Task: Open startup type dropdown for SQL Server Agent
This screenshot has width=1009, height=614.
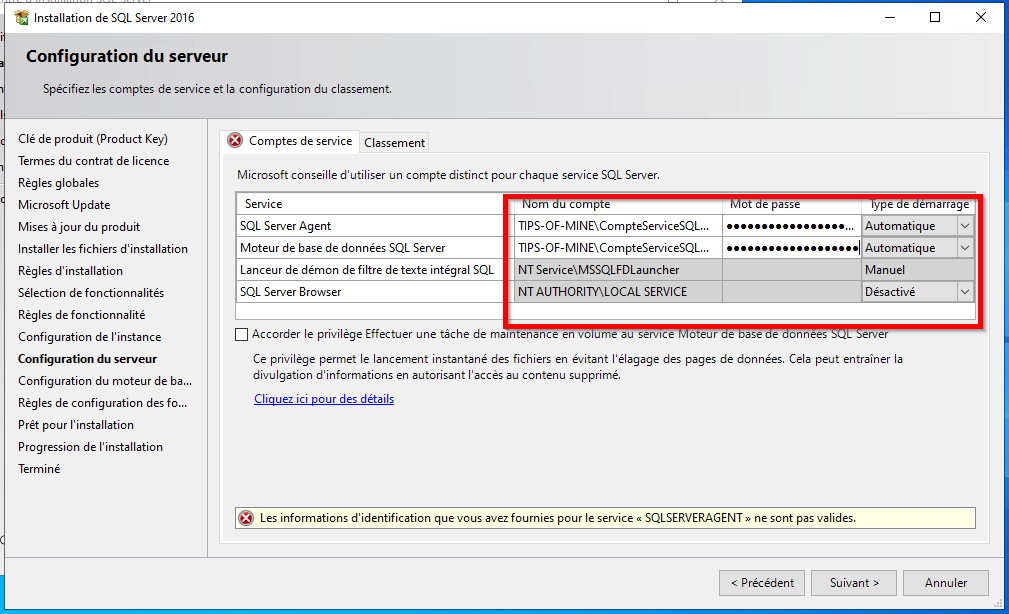Action: click(965, 226)
